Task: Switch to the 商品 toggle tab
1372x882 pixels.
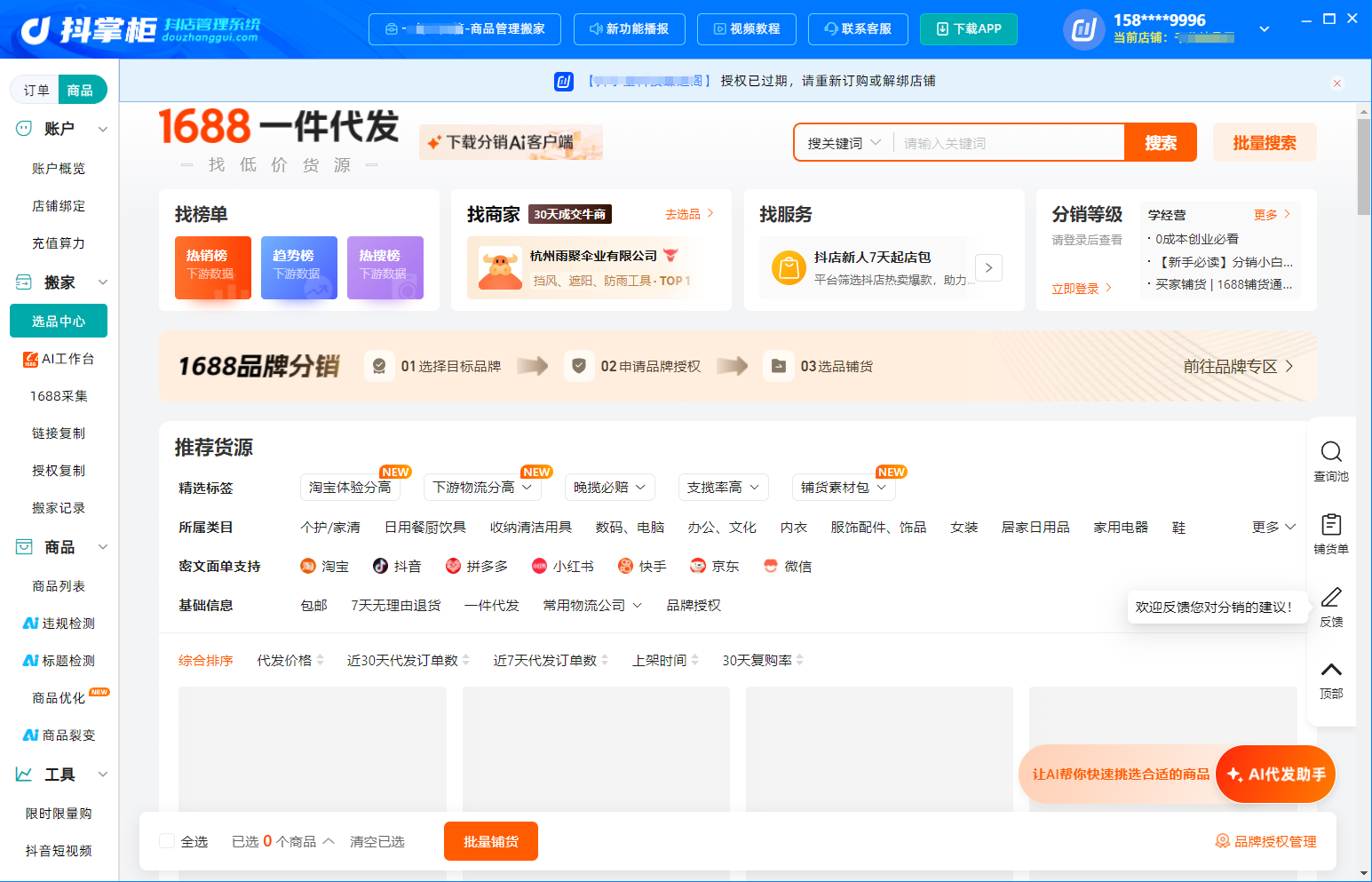Action: [x=81, y=90]
